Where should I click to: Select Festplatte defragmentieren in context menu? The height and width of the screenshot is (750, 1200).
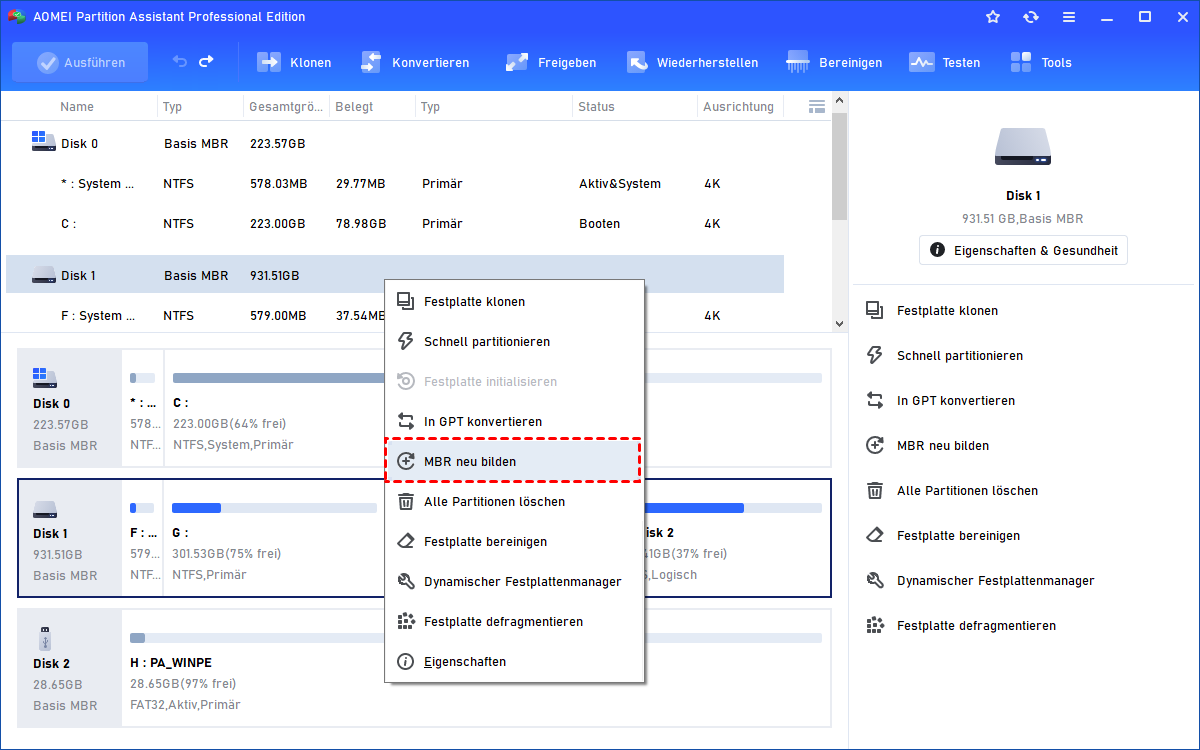click(x=514, y=622)
